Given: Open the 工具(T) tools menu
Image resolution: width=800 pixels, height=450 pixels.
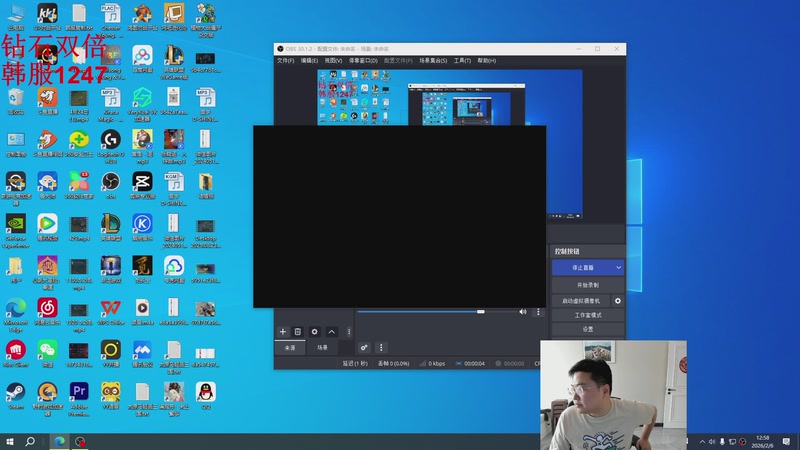Looking at the screenshot, I should coord(463,61).
